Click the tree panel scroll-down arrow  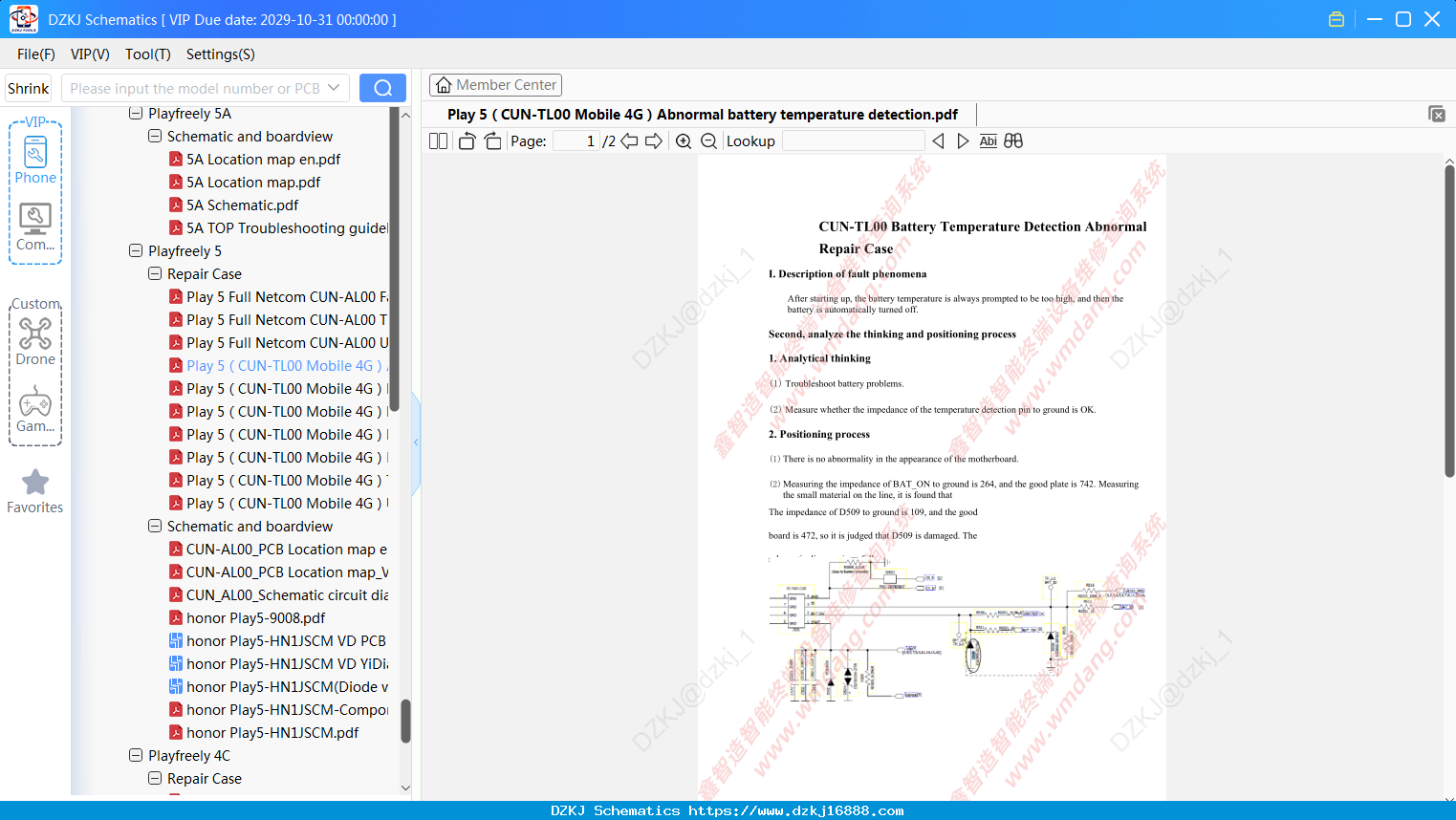[x=405, y=788]
